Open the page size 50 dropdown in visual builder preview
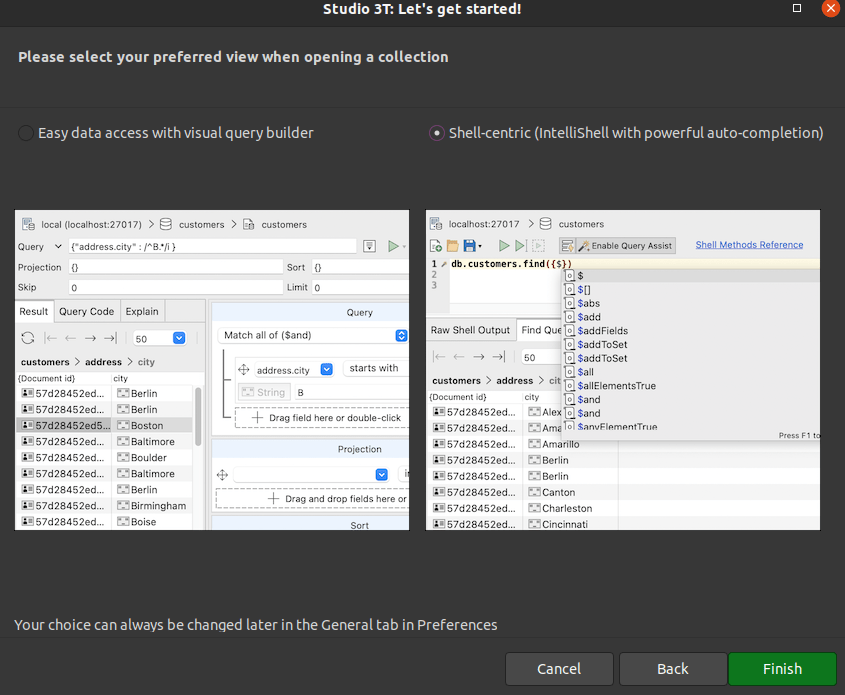 179,338
